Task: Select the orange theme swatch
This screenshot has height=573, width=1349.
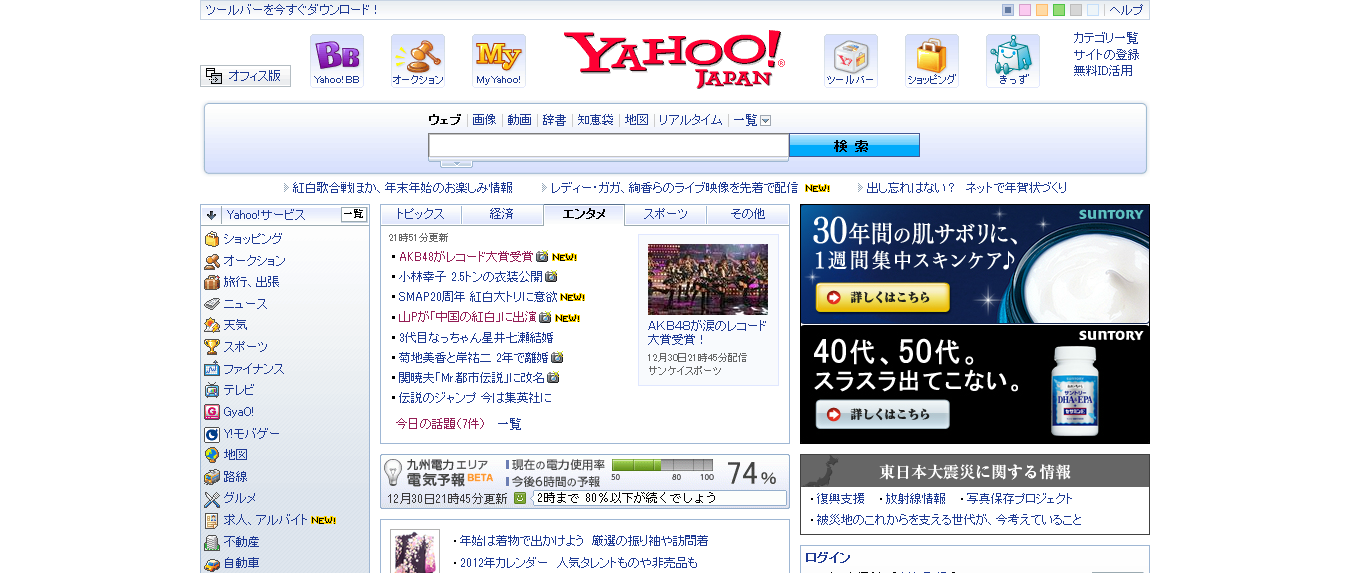Action: point(1042,10)
